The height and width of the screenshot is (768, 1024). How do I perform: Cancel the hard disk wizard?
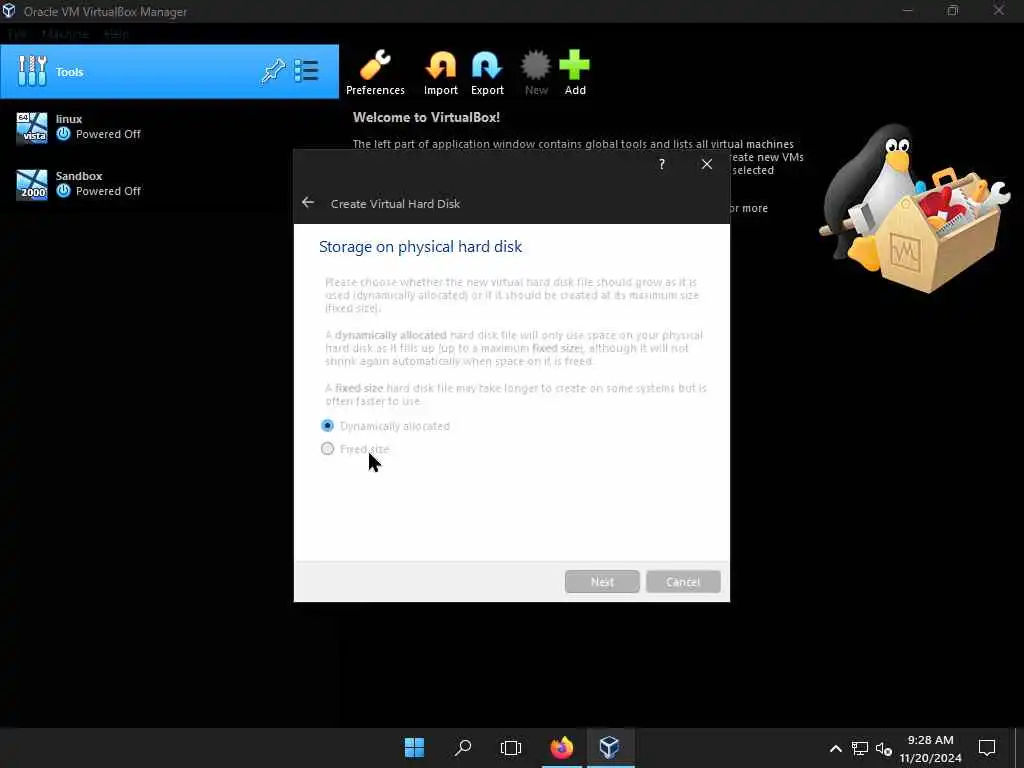point(683,581)
